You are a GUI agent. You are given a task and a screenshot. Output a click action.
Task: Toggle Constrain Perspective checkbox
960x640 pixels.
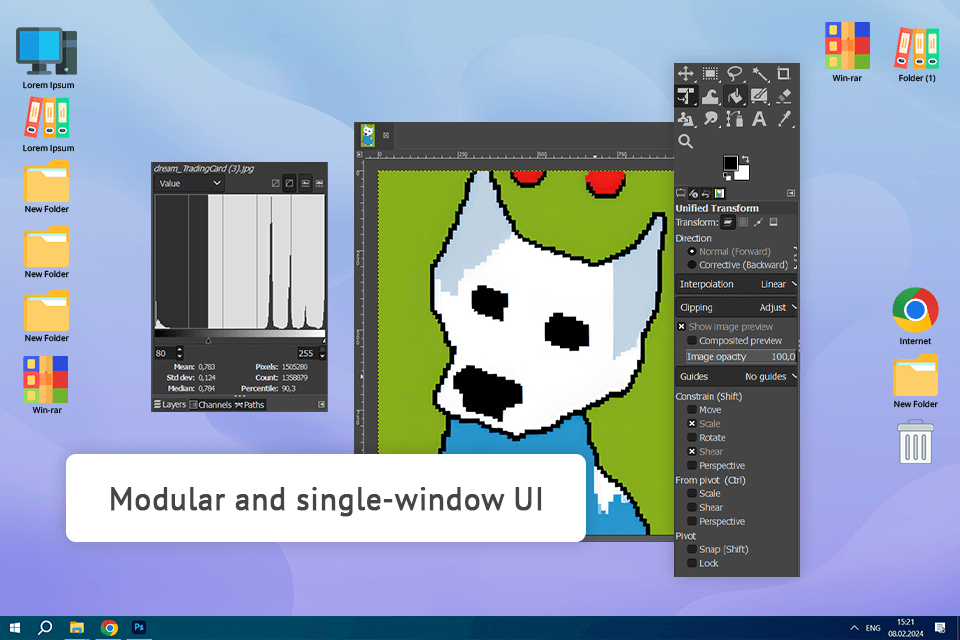[x=692, y=465]
